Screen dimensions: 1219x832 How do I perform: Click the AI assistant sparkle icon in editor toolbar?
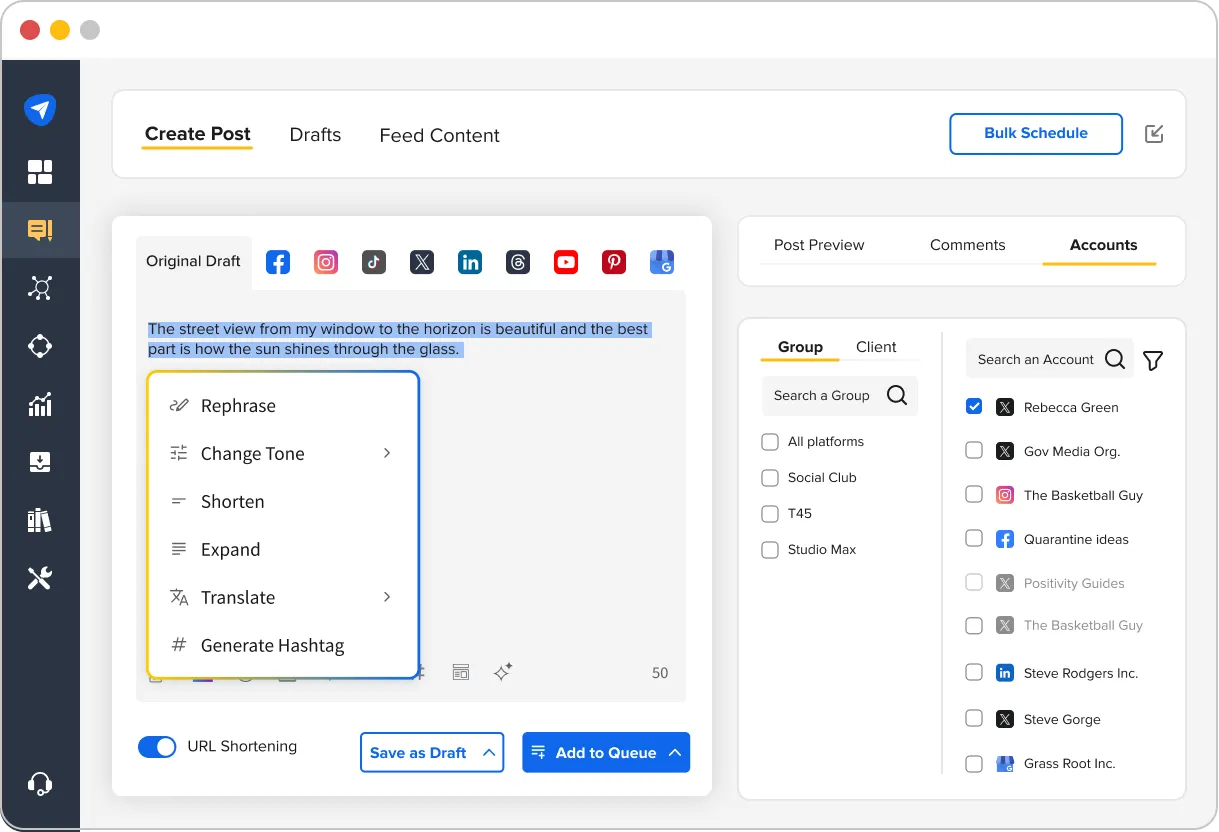502,672
